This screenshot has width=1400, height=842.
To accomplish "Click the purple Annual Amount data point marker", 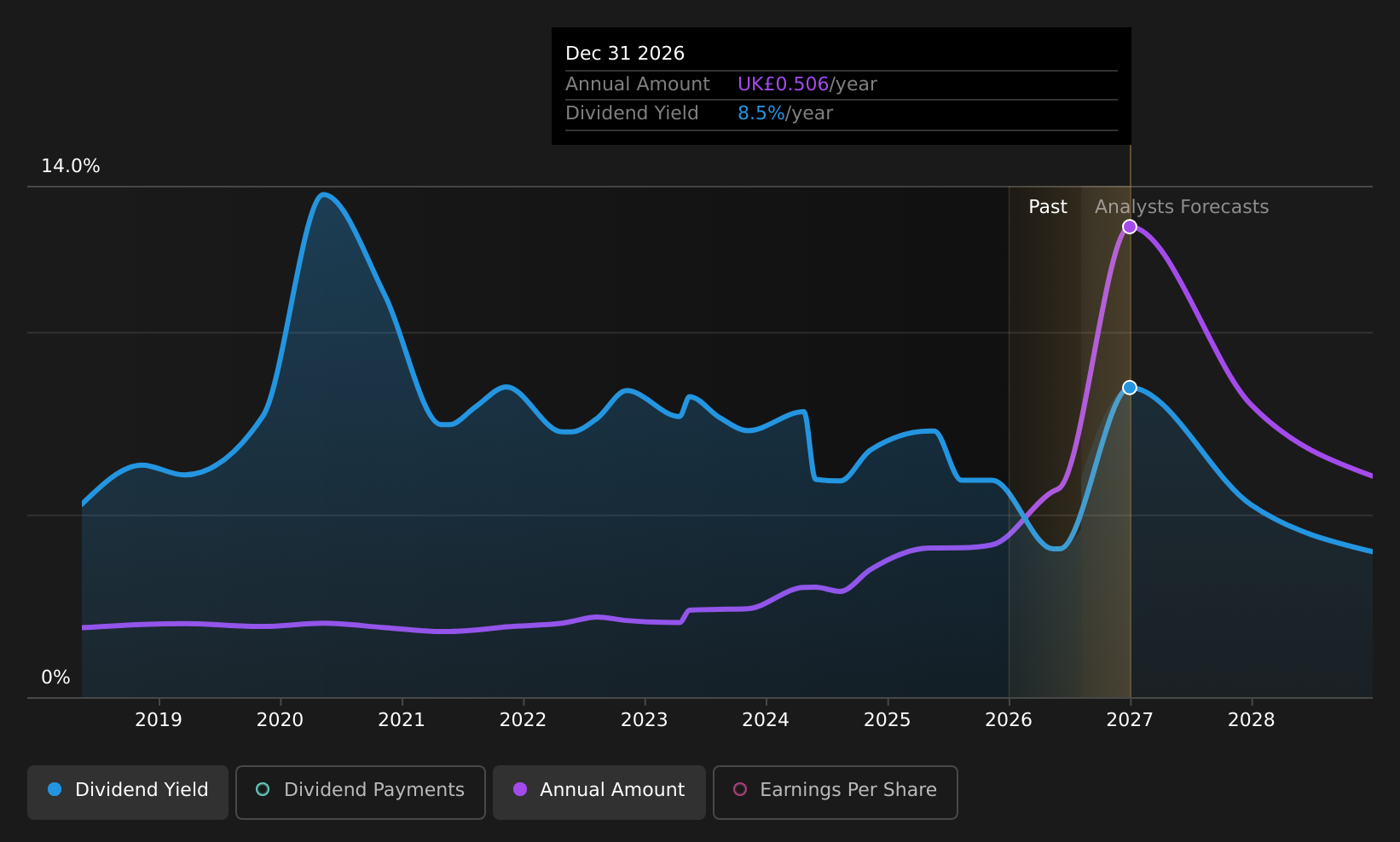I will coord(1130,227).
